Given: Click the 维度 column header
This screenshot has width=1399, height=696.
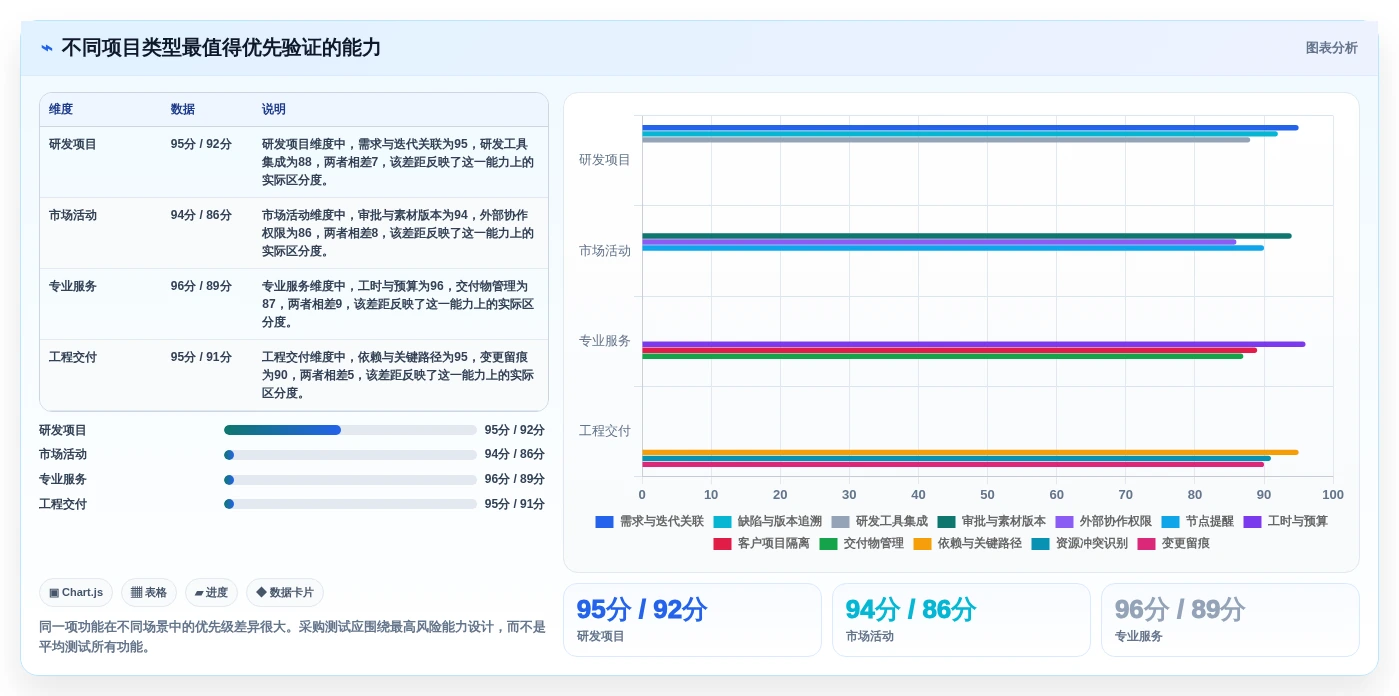Looking at the screenshot, I should pos(61,109).
